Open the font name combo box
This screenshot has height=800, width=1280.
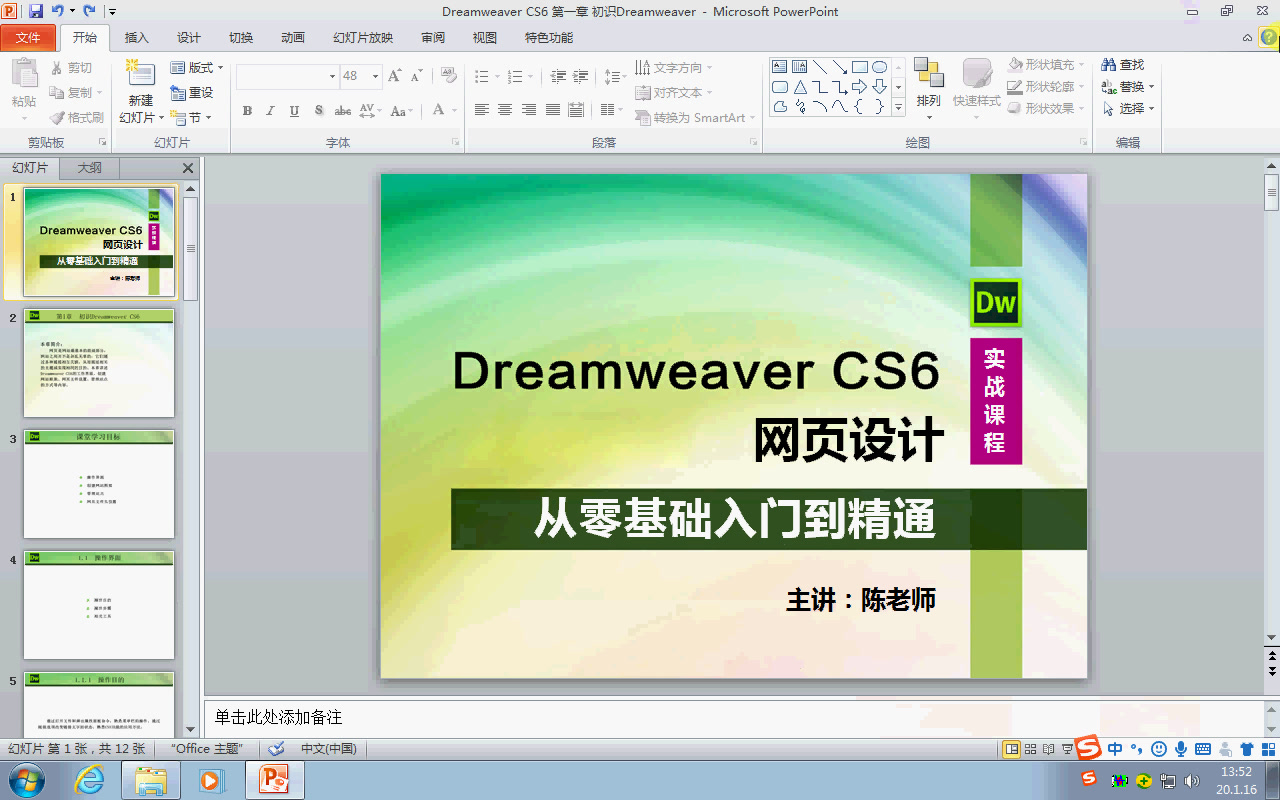coord(288,76)
